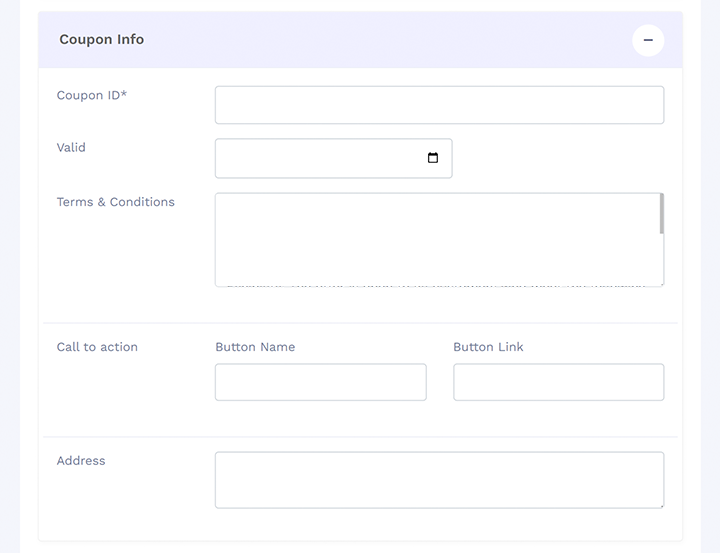Focus the Button Link input
Viewport: 720px width, 553px height.
coord(558,382)
